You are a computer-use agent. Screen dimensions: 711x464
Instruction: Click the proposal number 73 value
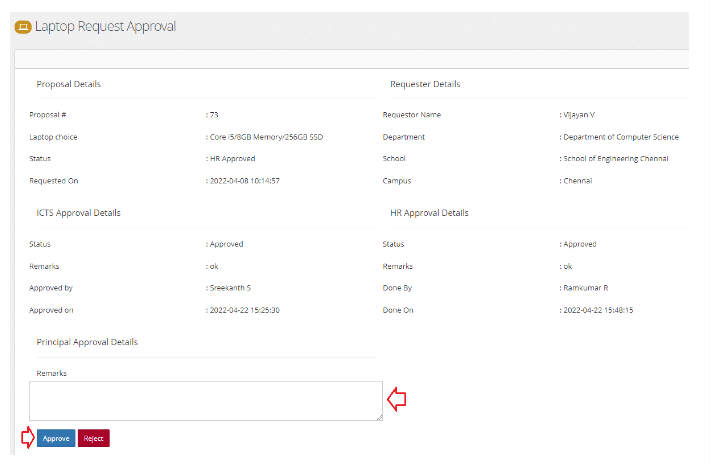click(214, 115)
